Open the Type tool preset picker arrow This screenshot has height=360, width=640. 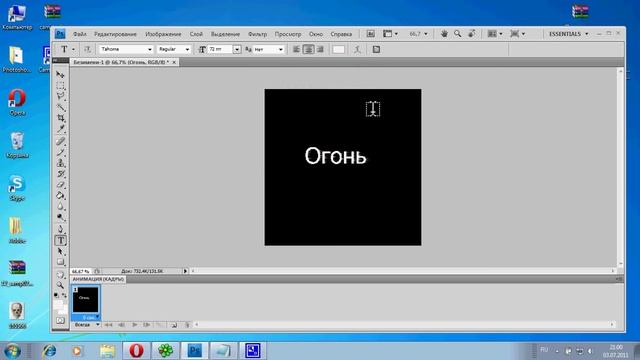(x=73, y=49)
